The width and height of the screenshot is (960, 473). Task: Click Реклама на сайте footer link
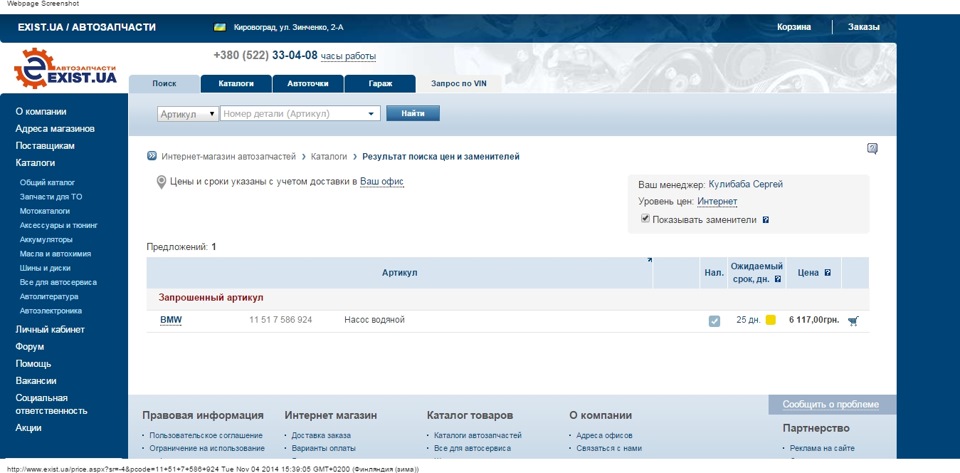pyautogui.click(x=822, y=448)
